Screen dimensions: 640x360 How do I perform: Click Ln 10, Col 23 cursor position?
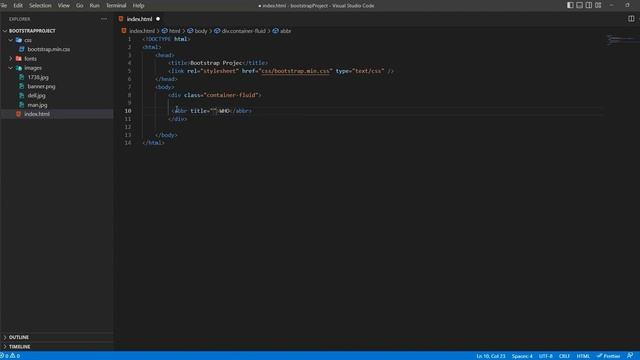[x=491, y=356]
